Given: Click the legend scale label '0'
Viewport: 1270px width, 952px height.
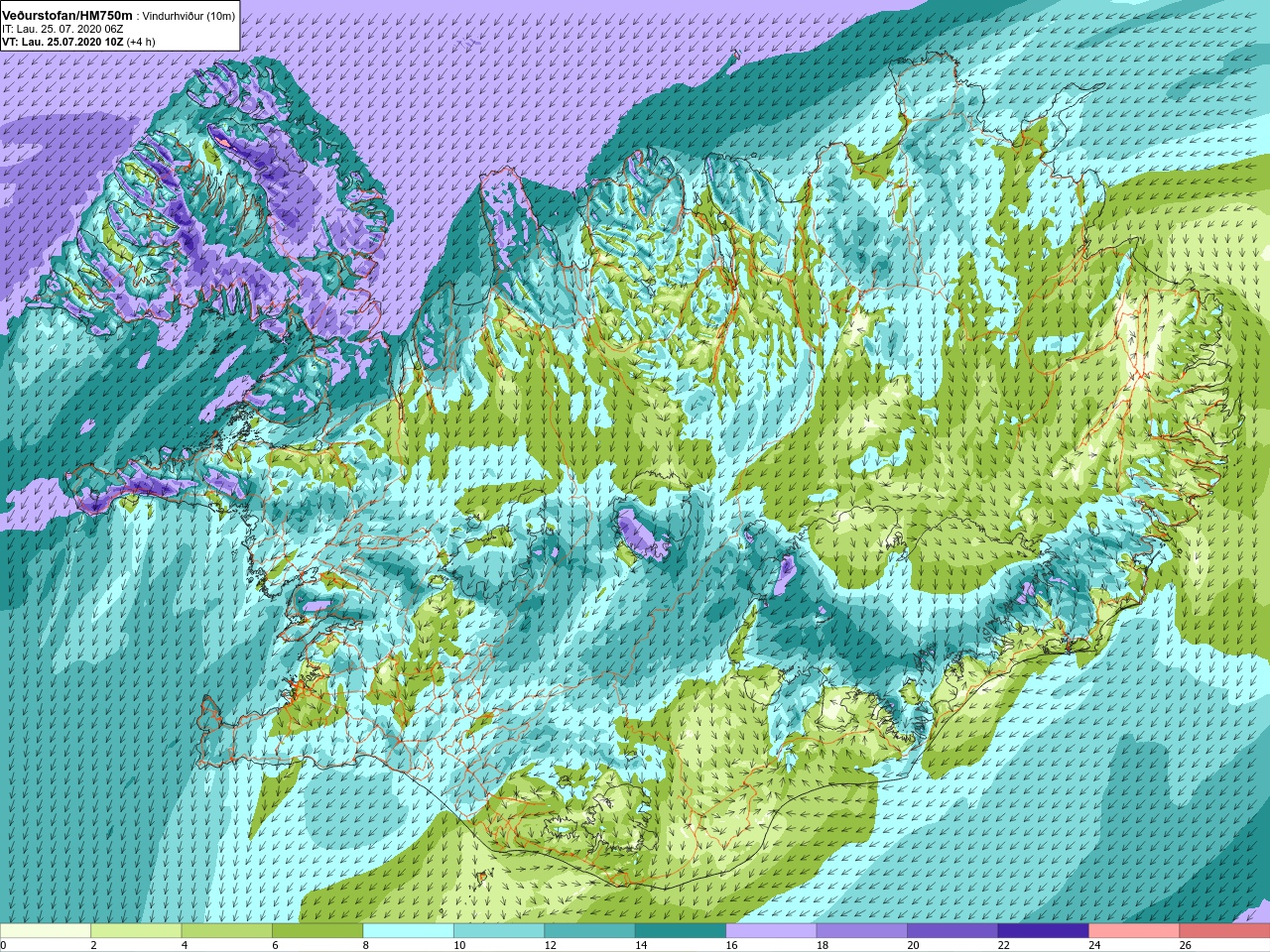Looking at the screenshot, I should point(3,946).
